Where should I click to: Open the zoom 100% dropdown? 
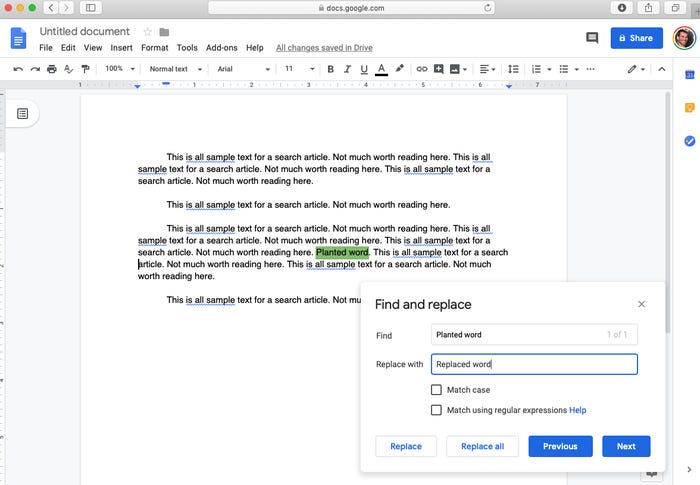[120, 69]
